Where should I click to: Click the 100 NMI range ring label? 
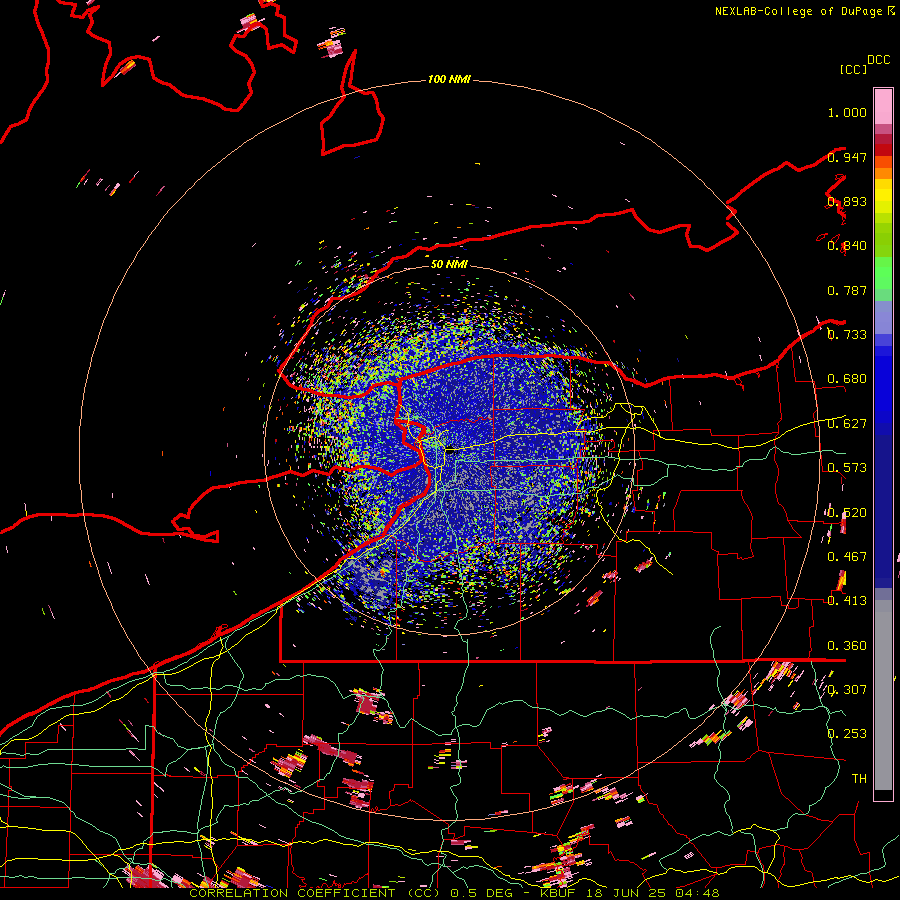(449, 79)
